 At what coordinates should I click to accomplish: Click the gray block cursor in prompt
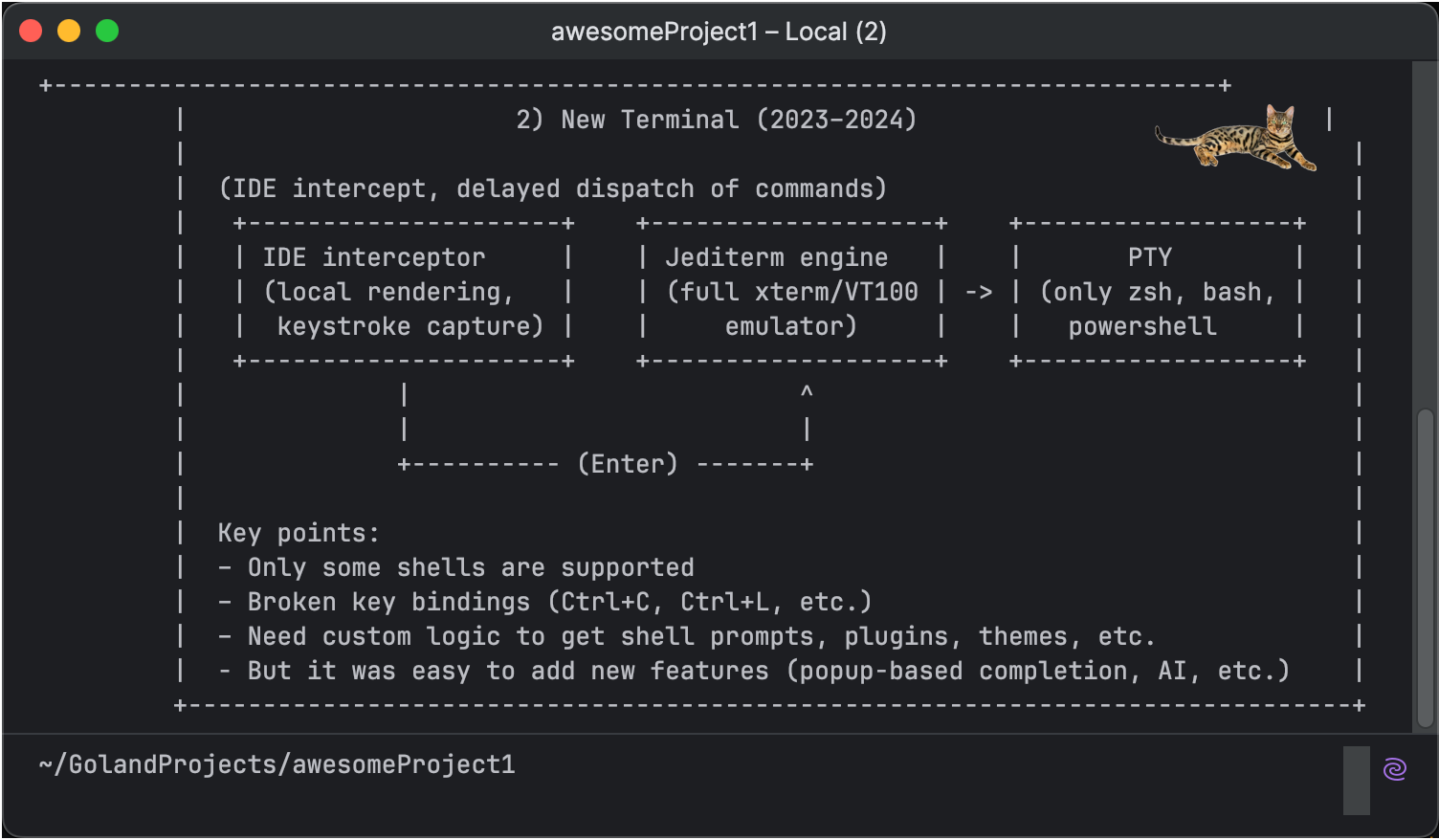pos(1356,781)
